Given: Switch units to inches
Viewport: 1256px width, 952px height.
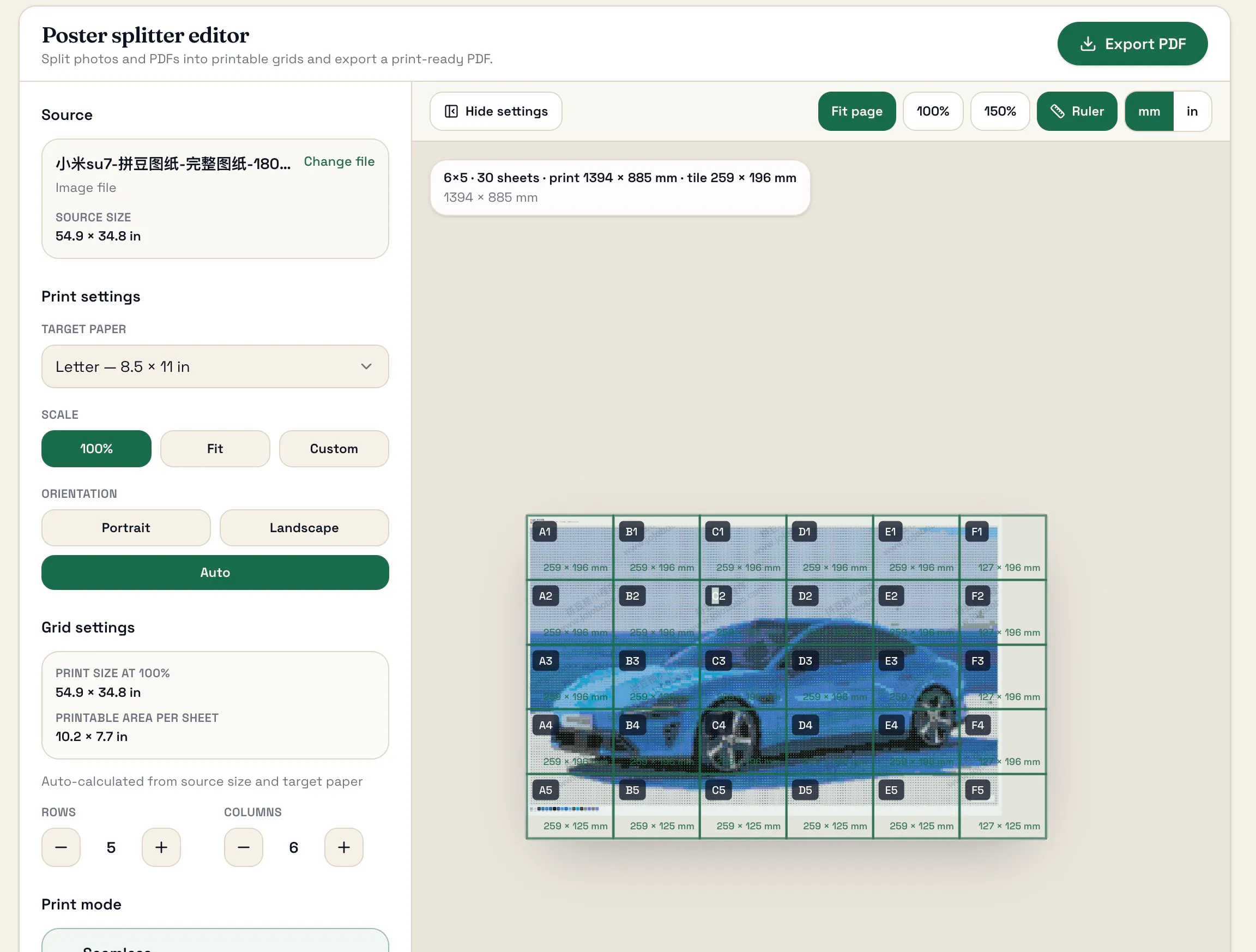Looking at the screenshot, I should pos(1192,111).
